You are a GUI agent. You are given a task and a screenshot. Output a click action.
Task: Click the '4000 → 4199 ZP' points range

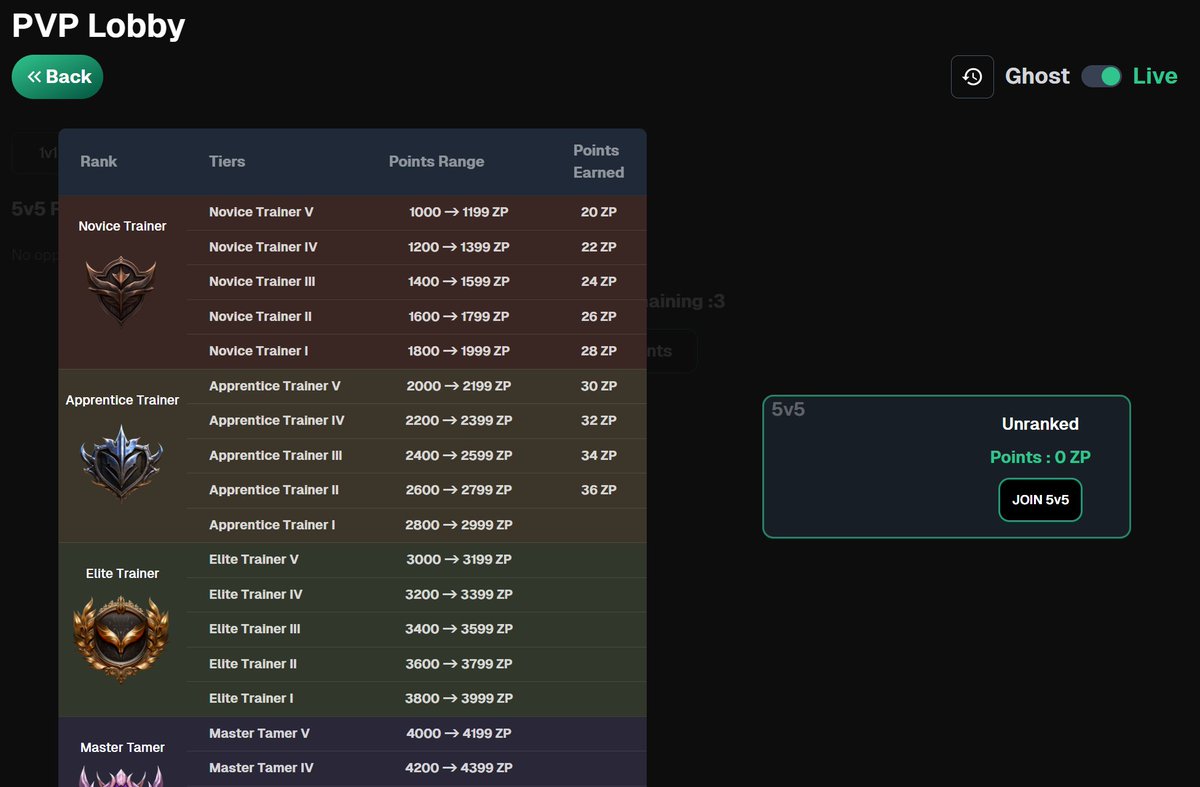(459, 734)
